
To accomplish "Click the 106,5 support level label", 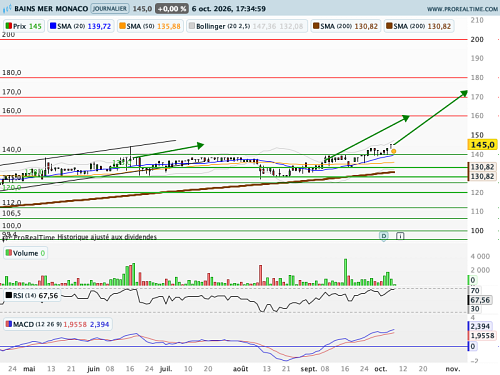I will pyautogui.click(x=12, y=213).
